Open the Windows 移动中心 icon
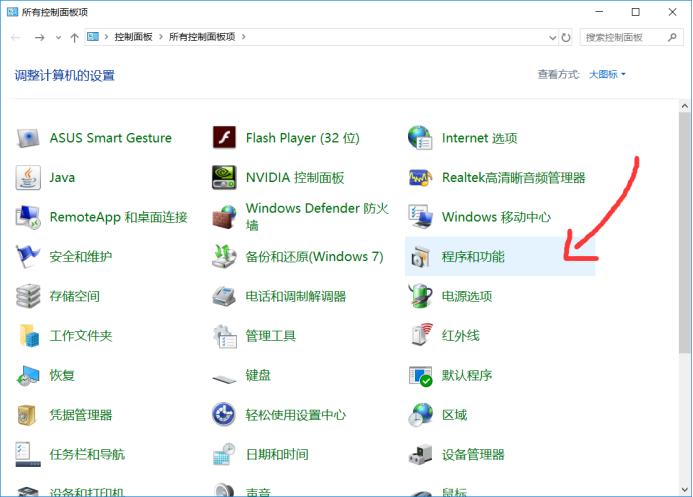Screen dimensions: 693x497 coord(420,217)
